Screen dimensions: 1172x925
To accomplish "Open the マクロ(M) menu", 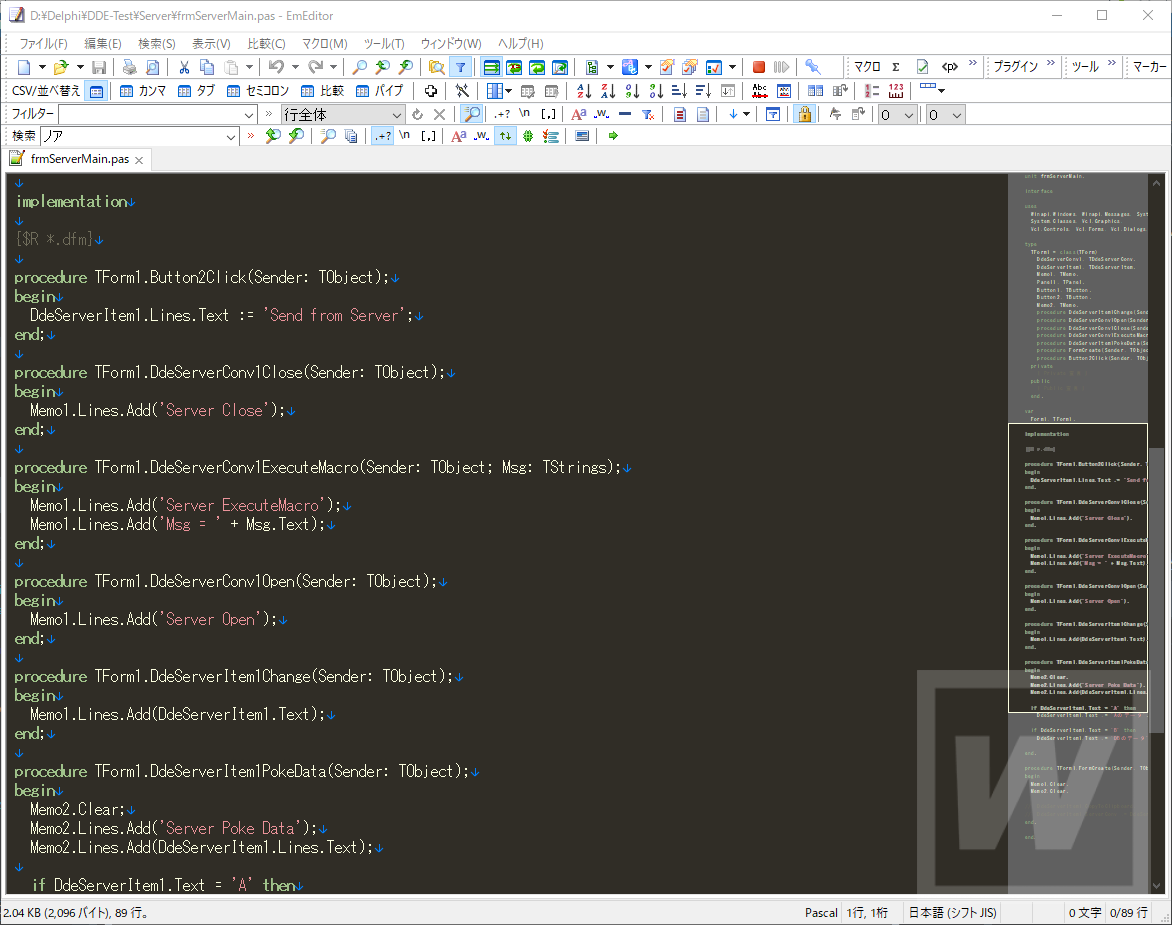I will 324,43.
